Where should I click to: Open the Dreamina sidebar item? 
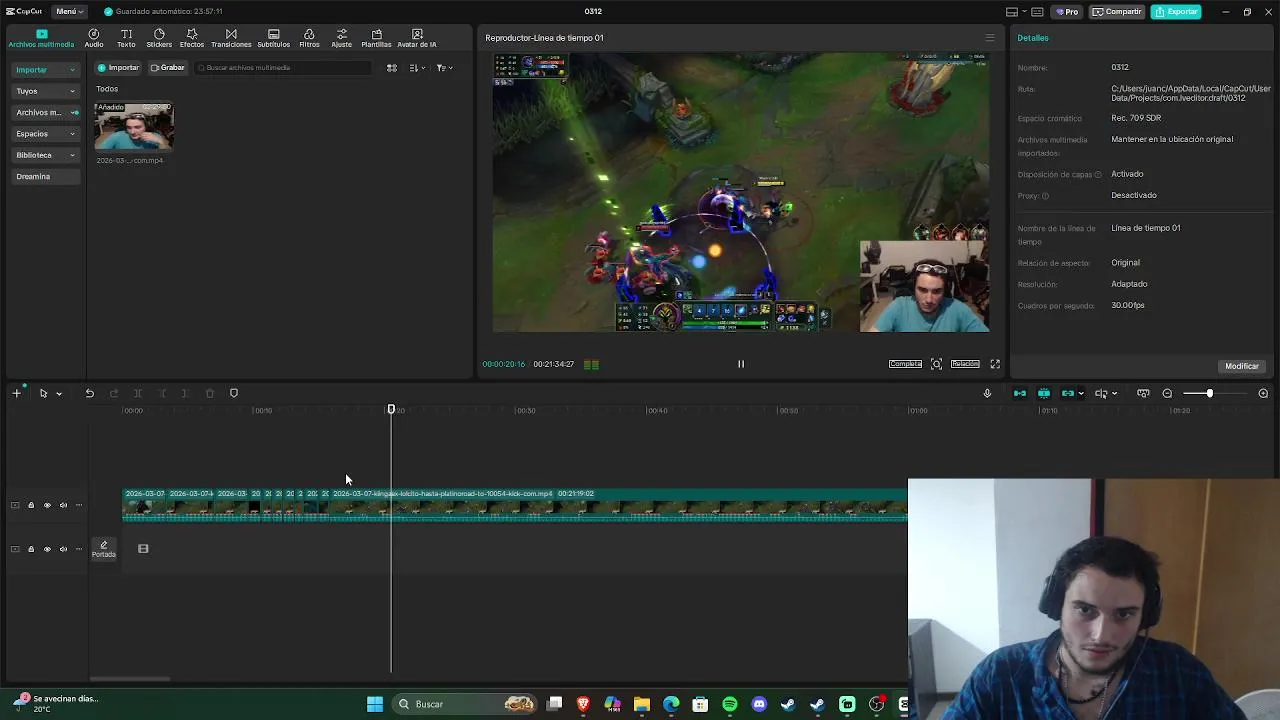pyautogui.click(x=45, y=176)
